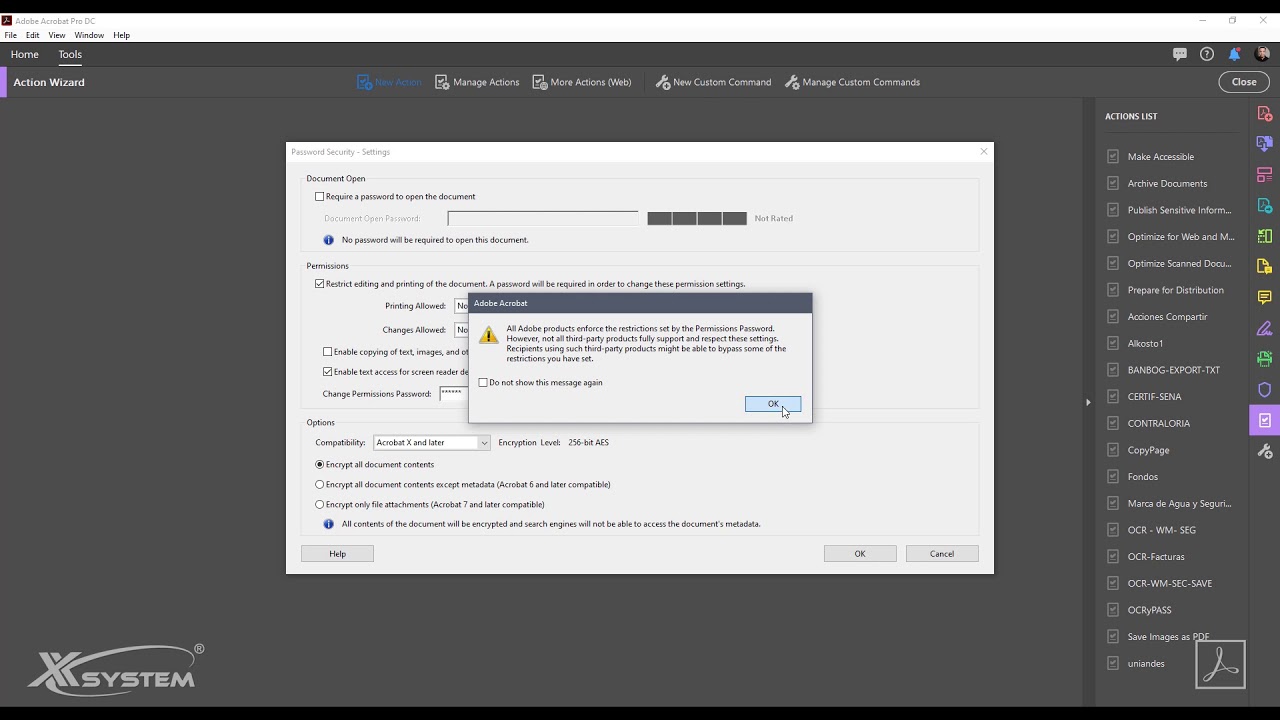Switch to the Tools tab

pyautogui.click(x=70, y=55)
